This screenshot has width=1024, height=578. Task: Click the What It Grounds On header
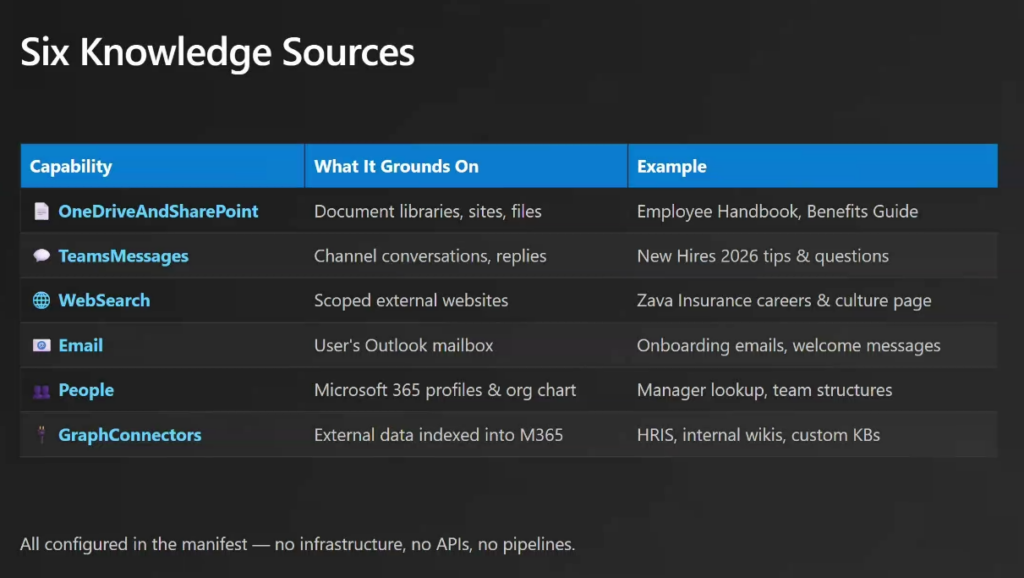click(x=396, y=167)
